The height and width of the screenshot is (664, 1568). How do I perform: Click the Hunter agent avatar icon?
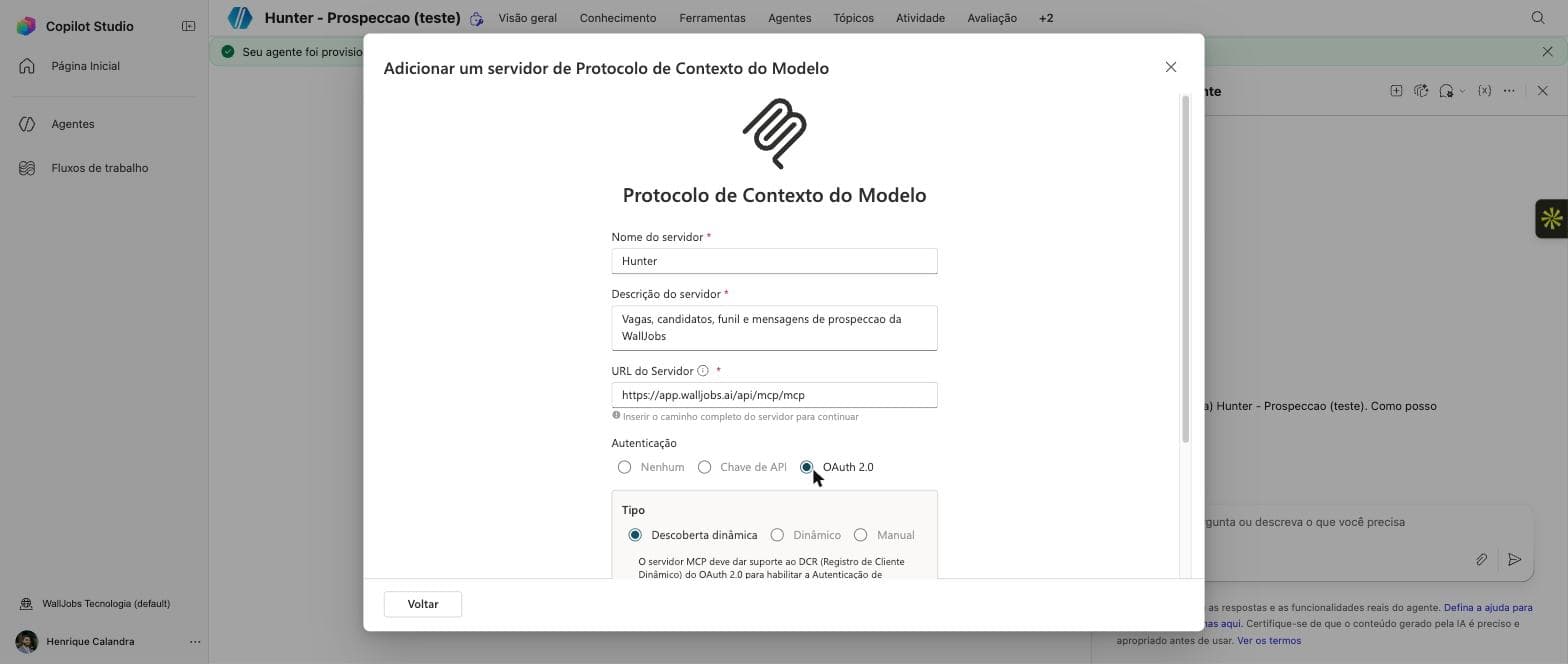240,17
